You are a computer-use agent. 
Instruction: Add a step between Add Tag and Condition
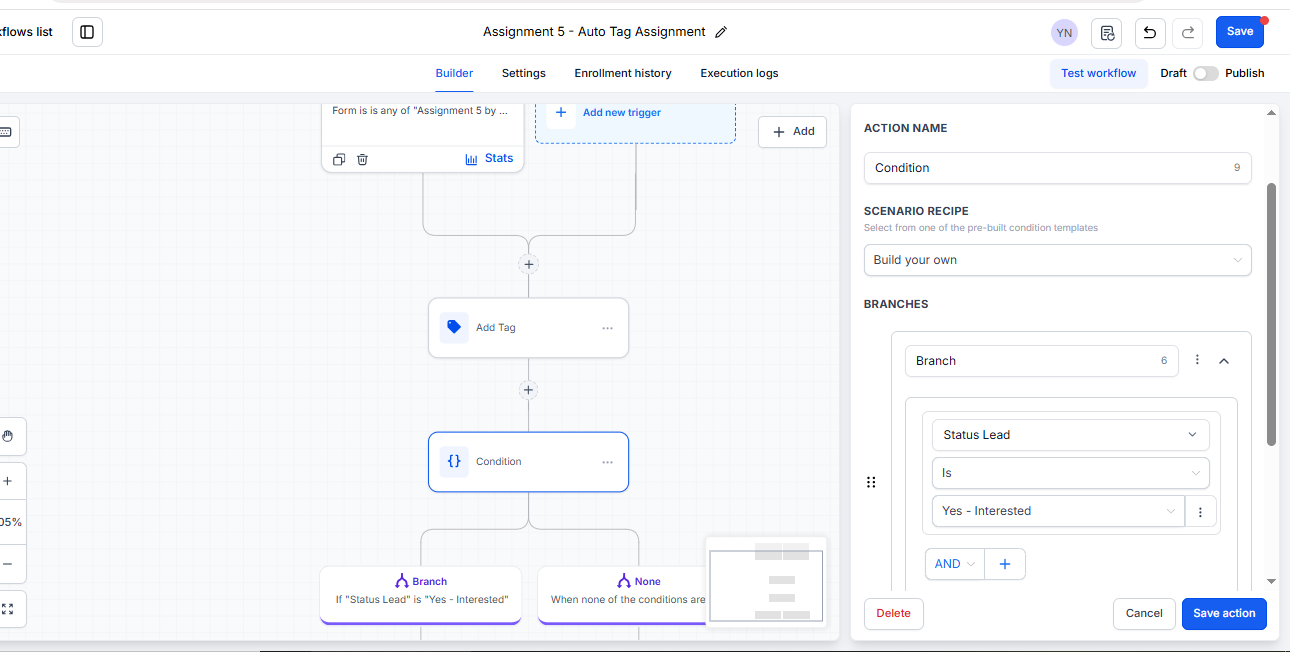[x=529, y=390]
